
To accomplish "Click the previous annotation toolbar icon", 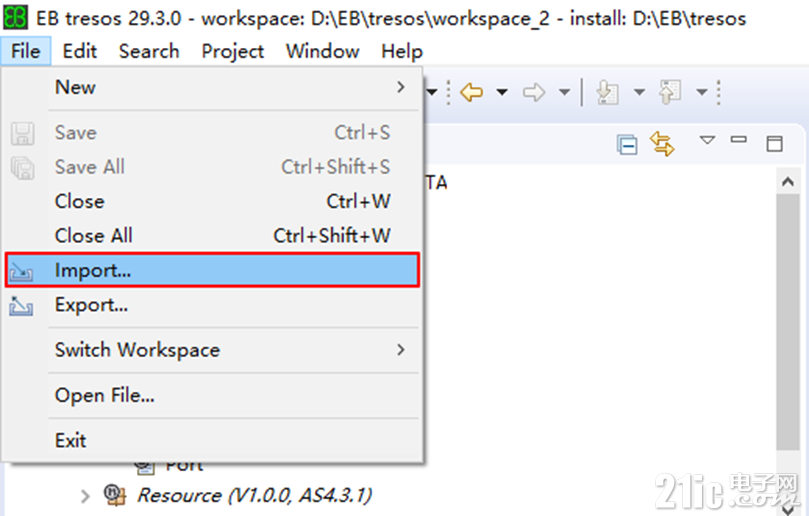I will tap(670, 93).
